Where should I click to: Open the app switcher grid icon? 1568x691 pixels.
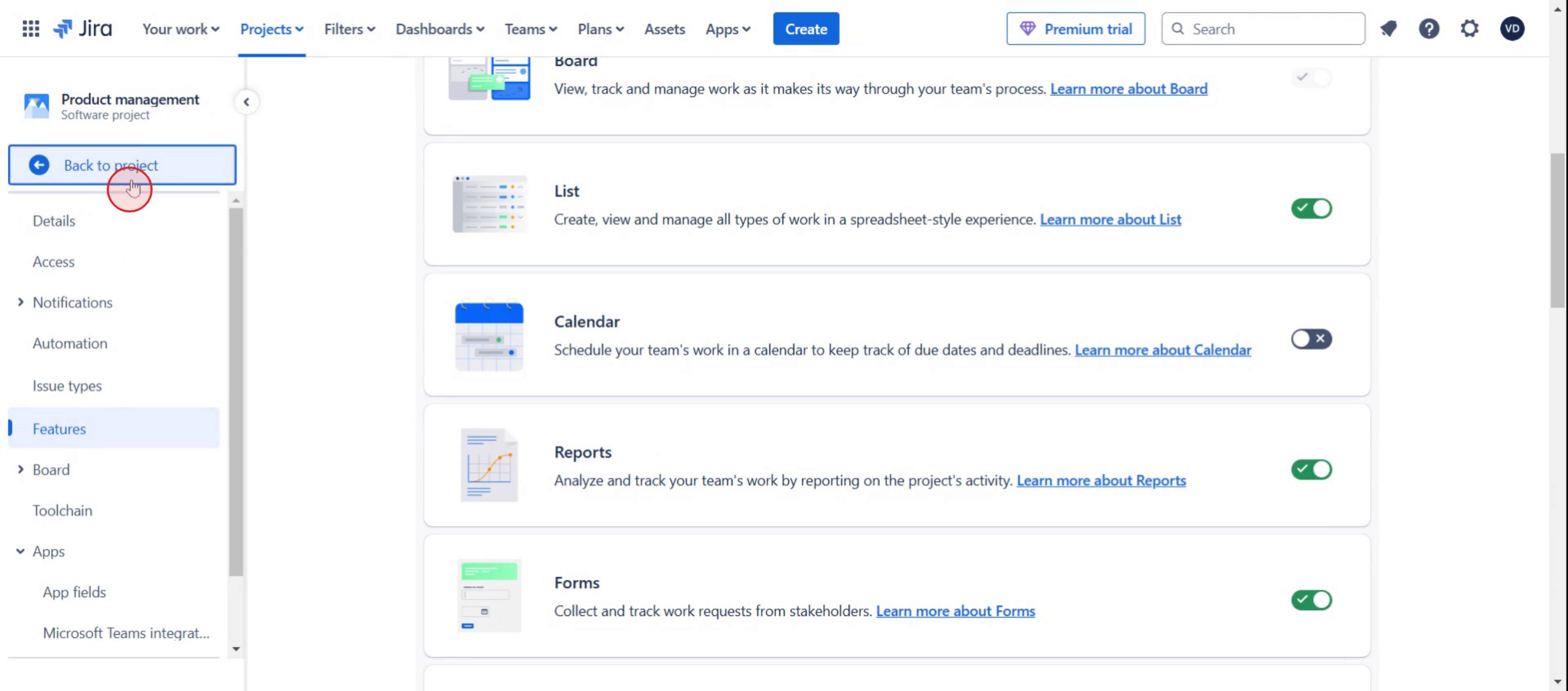(30, 29)
